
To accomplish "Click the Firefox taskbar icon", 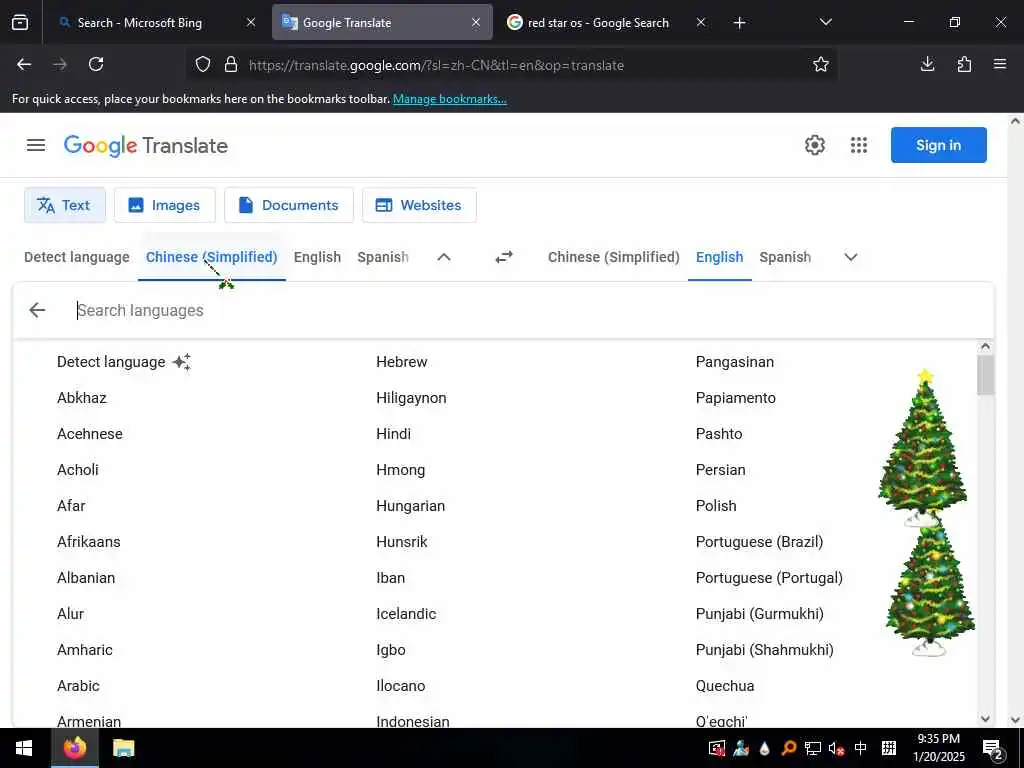I will click(74, 748).
